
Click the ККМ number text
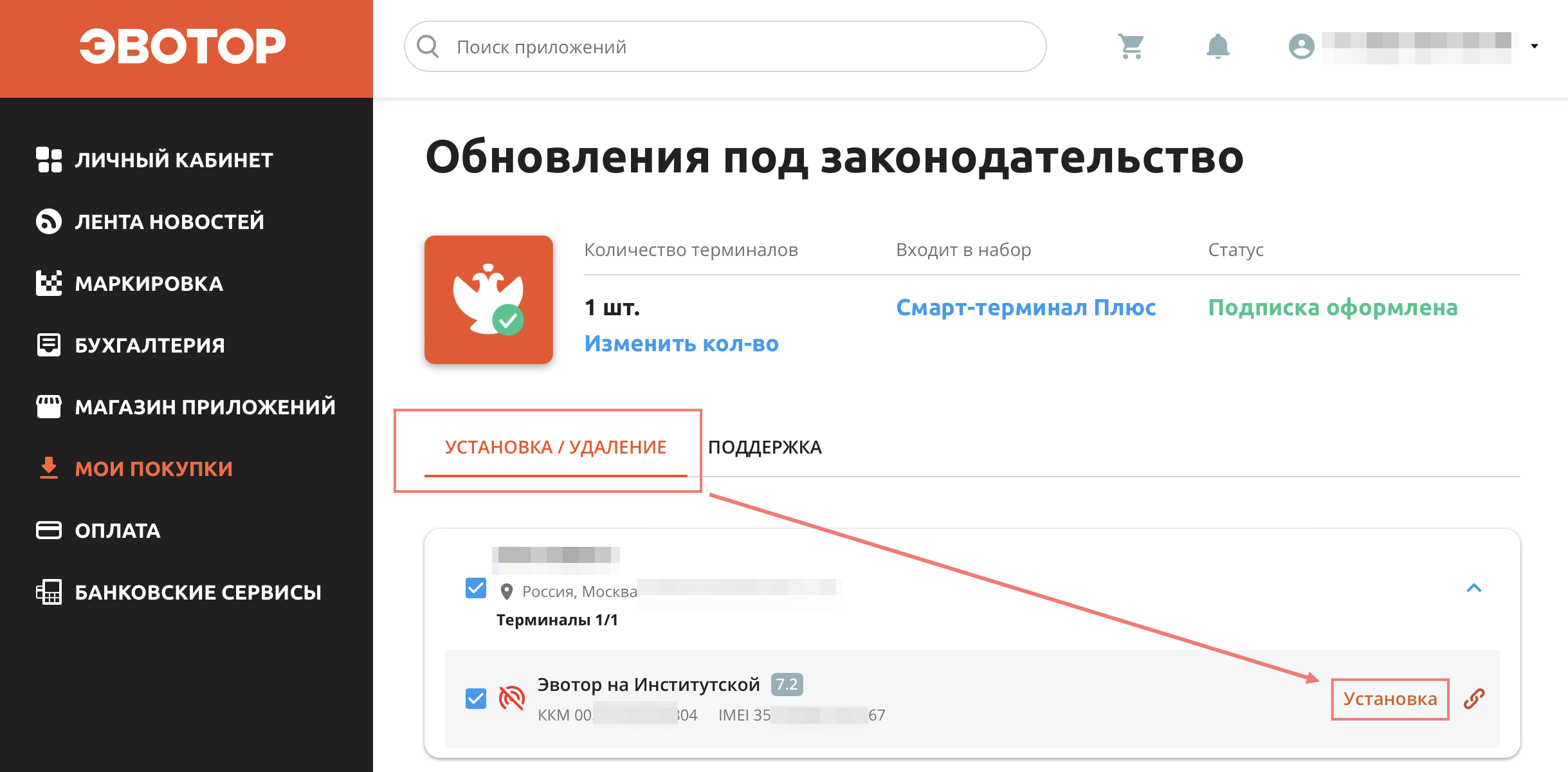617,715
